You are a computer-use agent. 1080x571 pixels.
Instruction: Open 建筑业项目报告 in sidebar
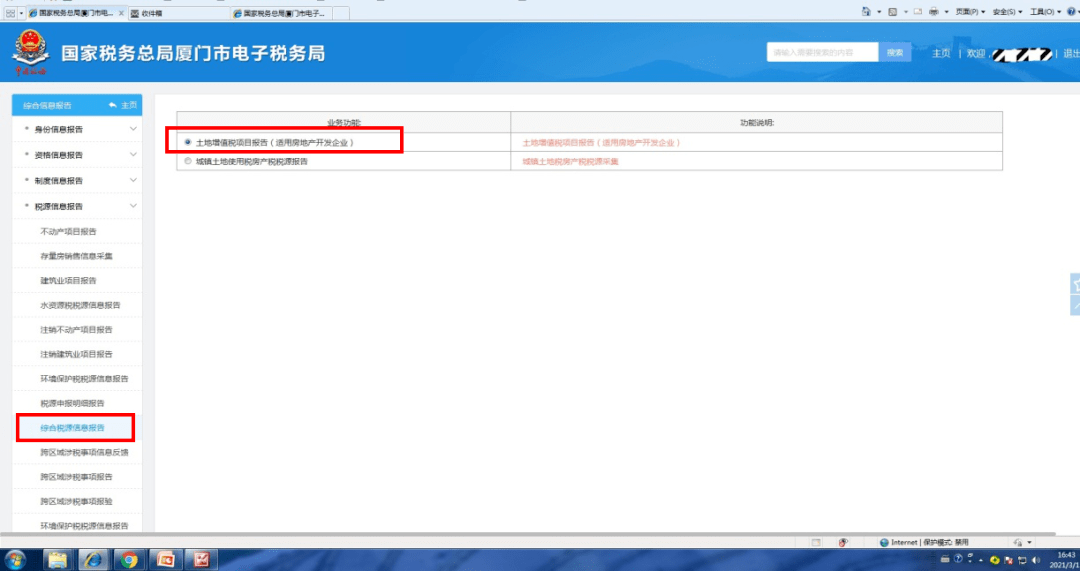tap(68, 280)
